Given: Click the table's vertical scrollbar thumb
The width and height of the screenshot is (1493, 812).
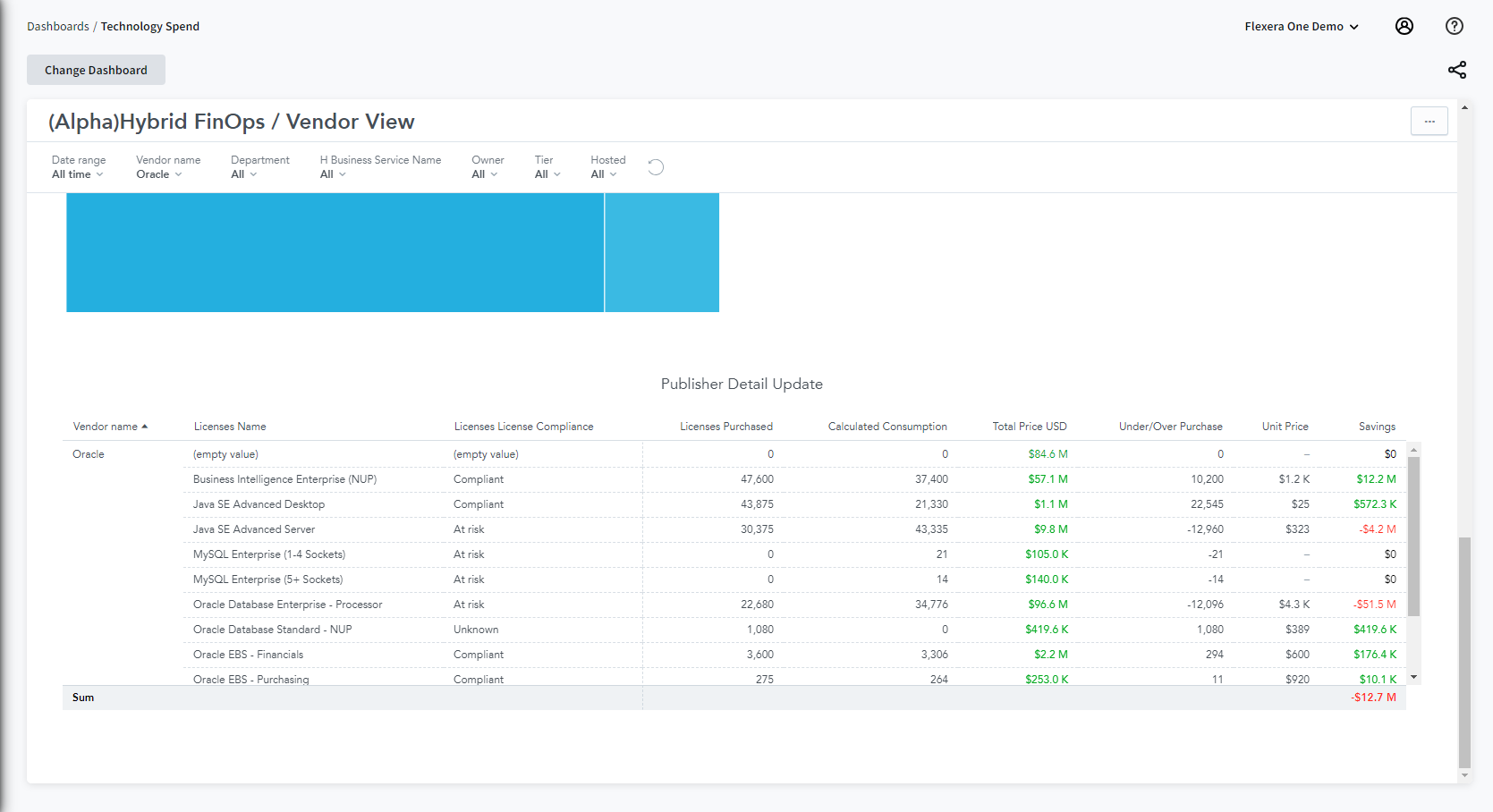Looking at the screenshot, I should 1414,537.
